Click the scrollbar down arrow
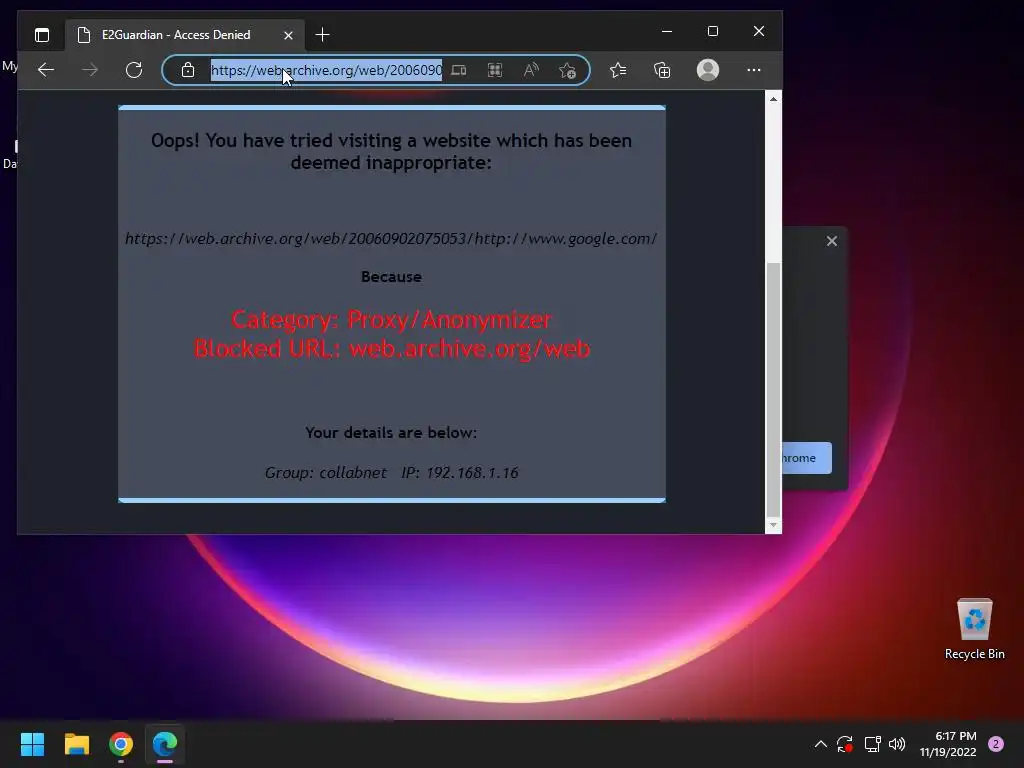This screenshot has width=1024, height=768. point(773,525)
